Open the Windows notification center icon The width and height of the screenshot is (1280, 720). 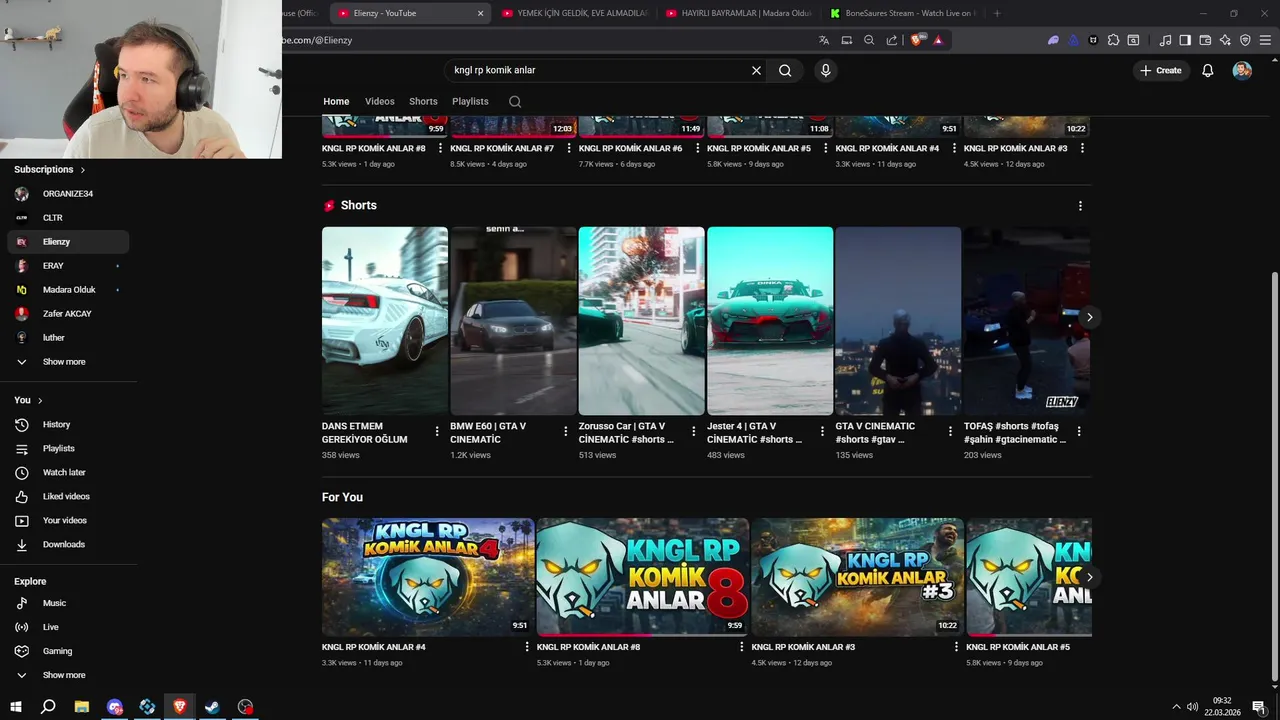[x=1259, y=707]
